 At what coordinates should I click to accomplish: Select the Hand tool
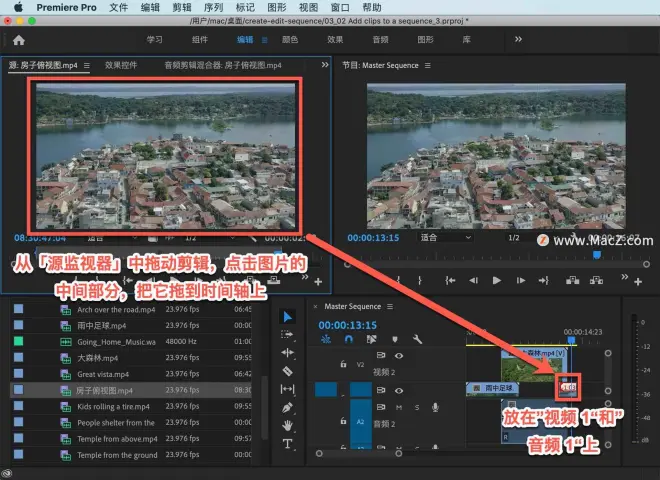tap(287, 425)
